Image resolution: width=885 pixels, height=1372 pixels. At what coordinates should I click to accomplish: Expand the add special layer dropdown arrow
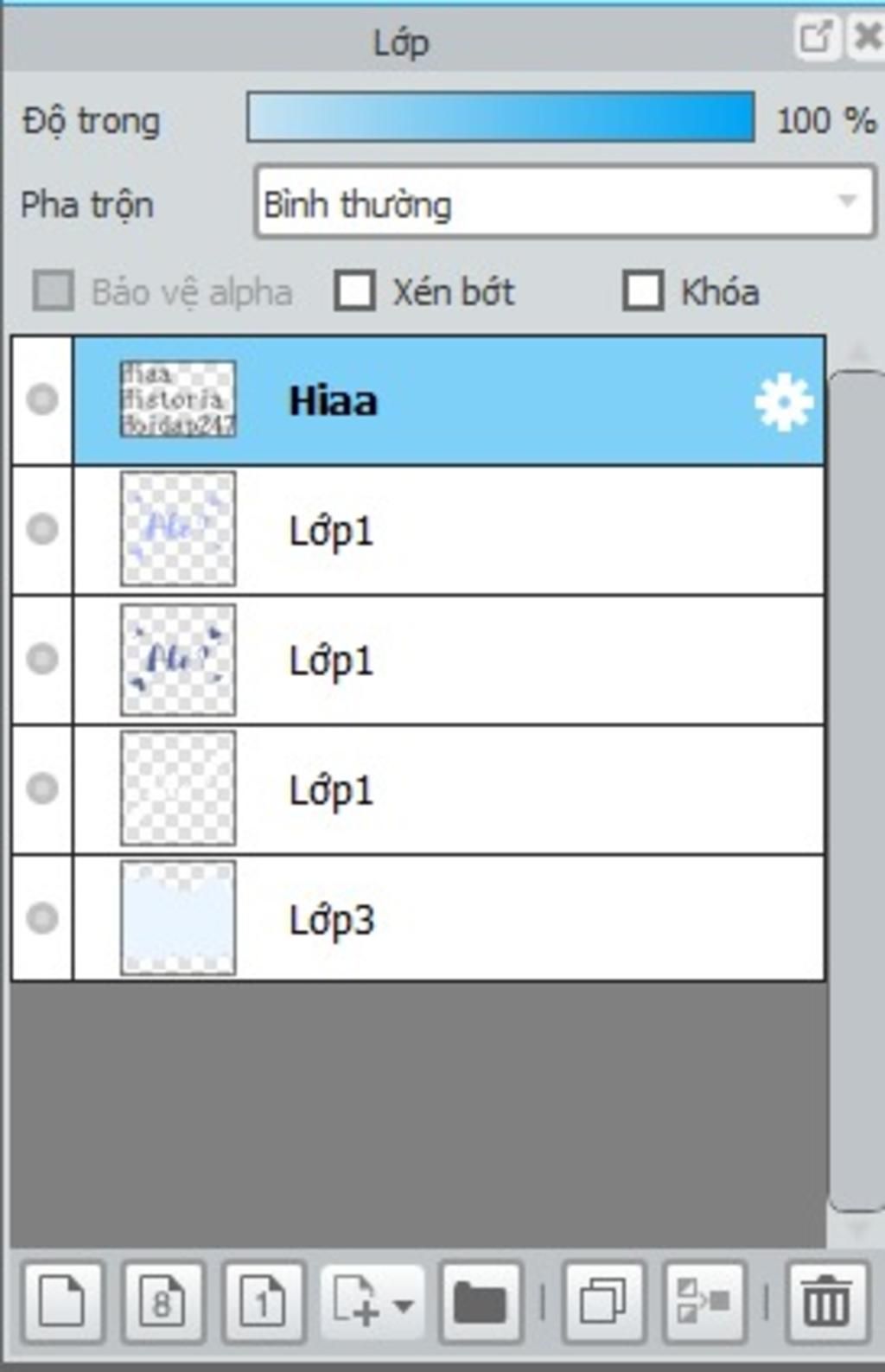click(x=404, y=1303)
